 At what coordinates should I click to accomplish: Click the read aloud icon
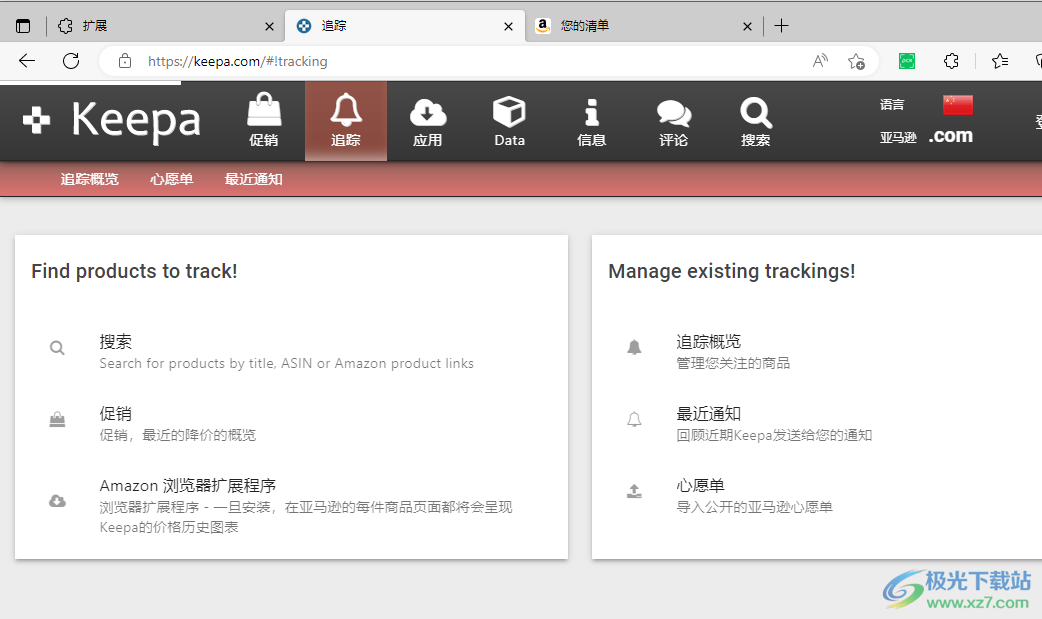point(820,61)
